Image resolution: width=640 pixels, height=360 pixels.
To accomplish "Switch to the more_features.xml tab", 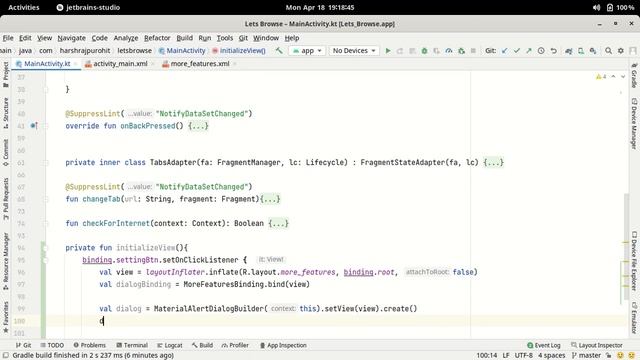I will point(200,64).
